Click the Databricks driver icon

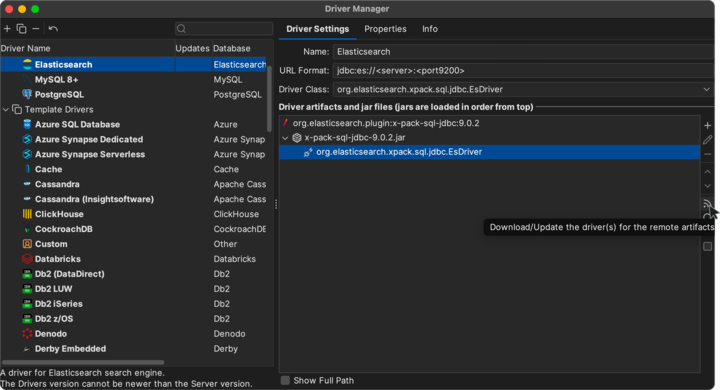click(27, 259)
